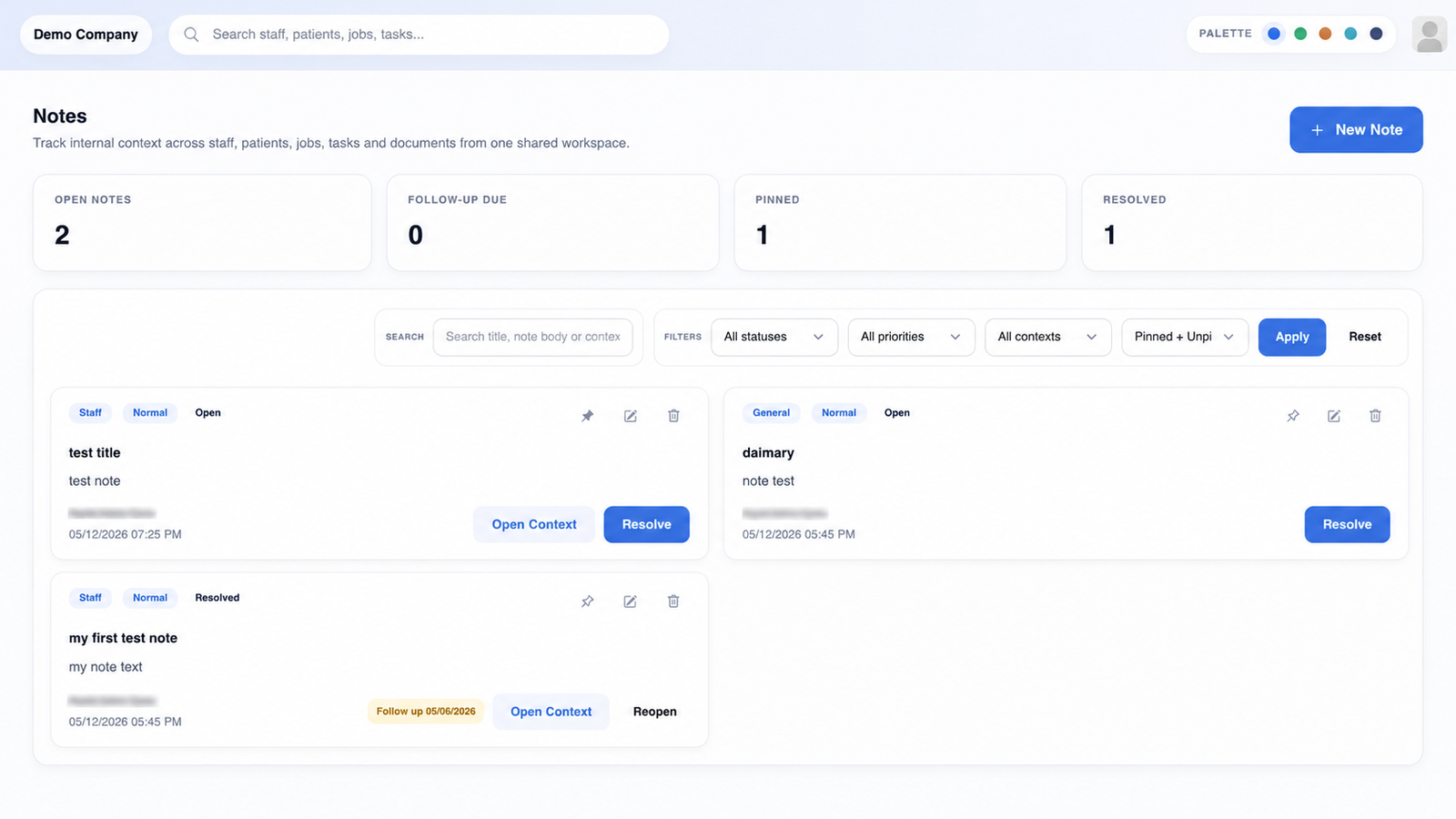Screen dimensions: 1456x819
Task: Open Context for "test title" note
Action: coord(534,524)
